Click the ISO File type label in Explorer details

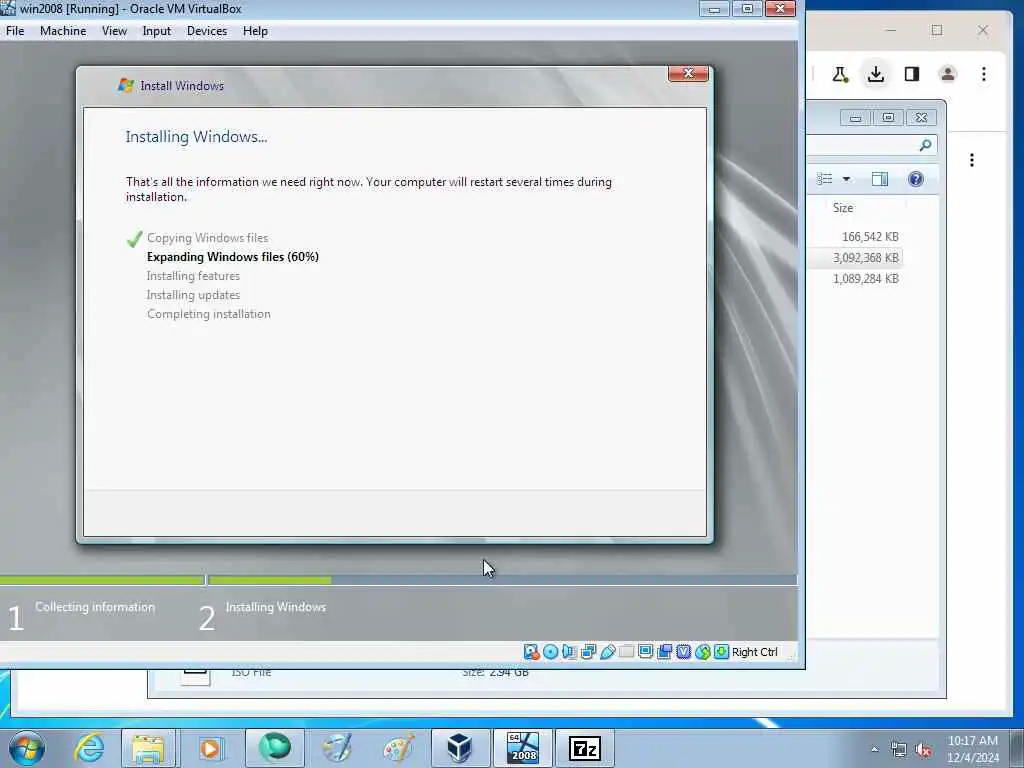[x=251, y=672]
